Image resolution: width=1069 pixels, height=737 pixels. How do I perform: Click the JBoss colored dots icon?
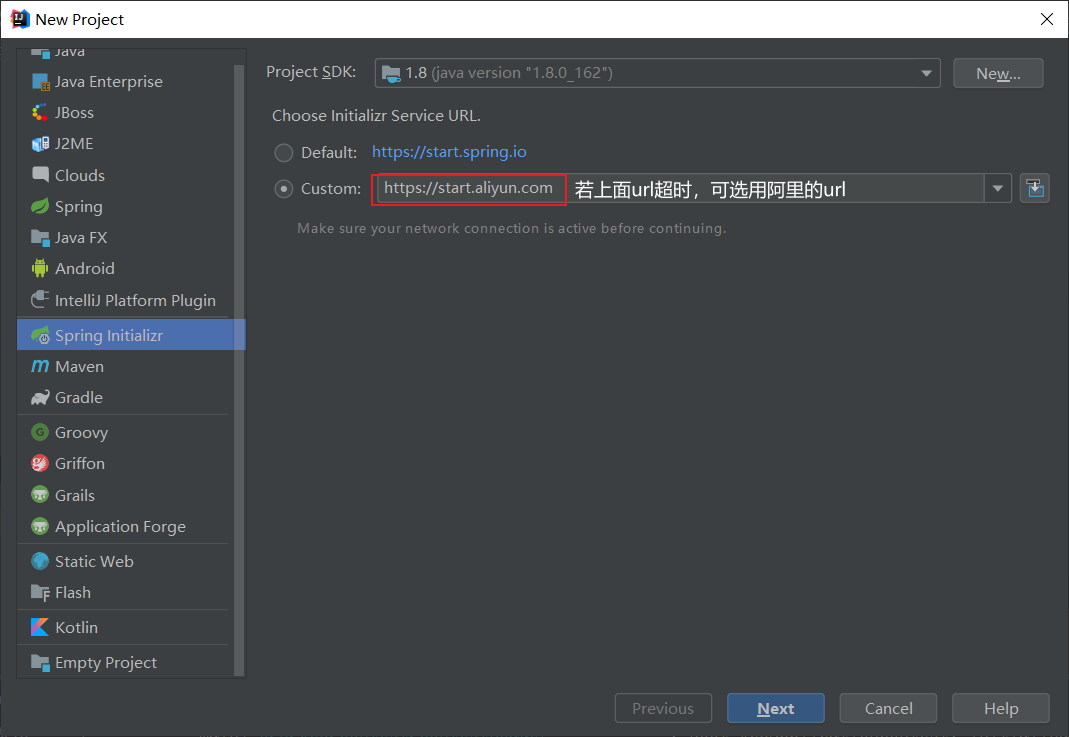click(x=40, y=112)
